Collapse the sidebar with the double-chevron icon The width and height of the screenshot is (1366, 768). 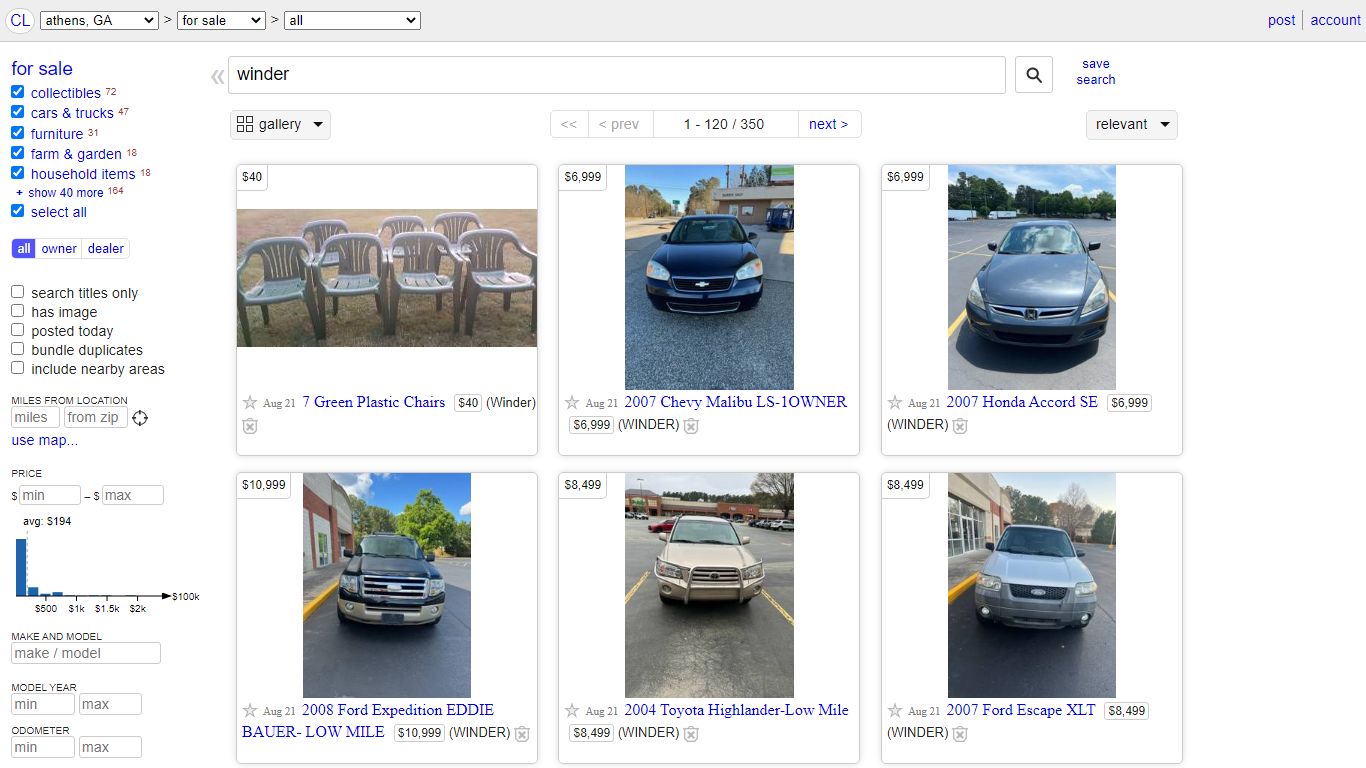pos(217,77)
